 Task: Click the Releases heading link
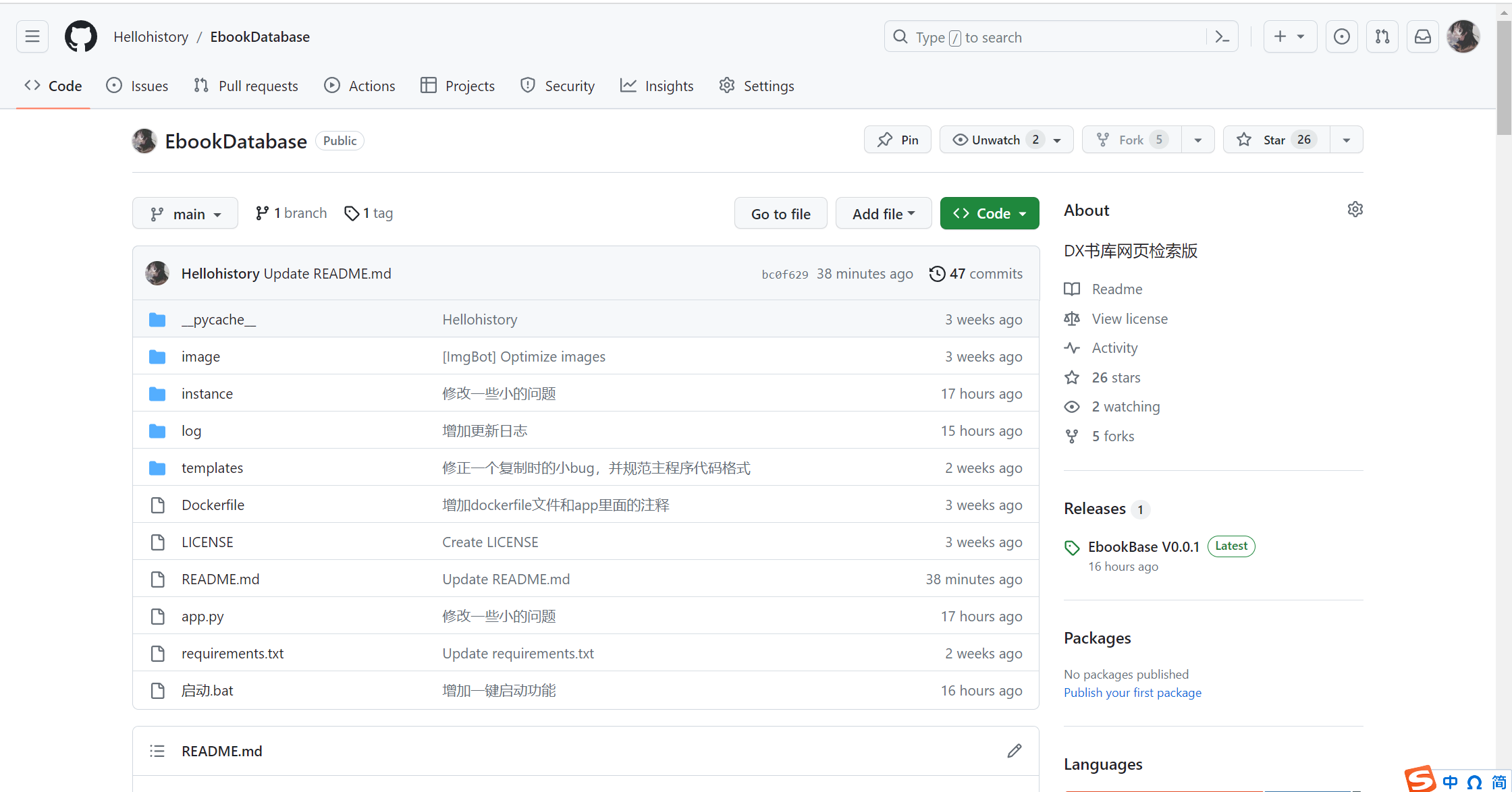coord(1095,508)
